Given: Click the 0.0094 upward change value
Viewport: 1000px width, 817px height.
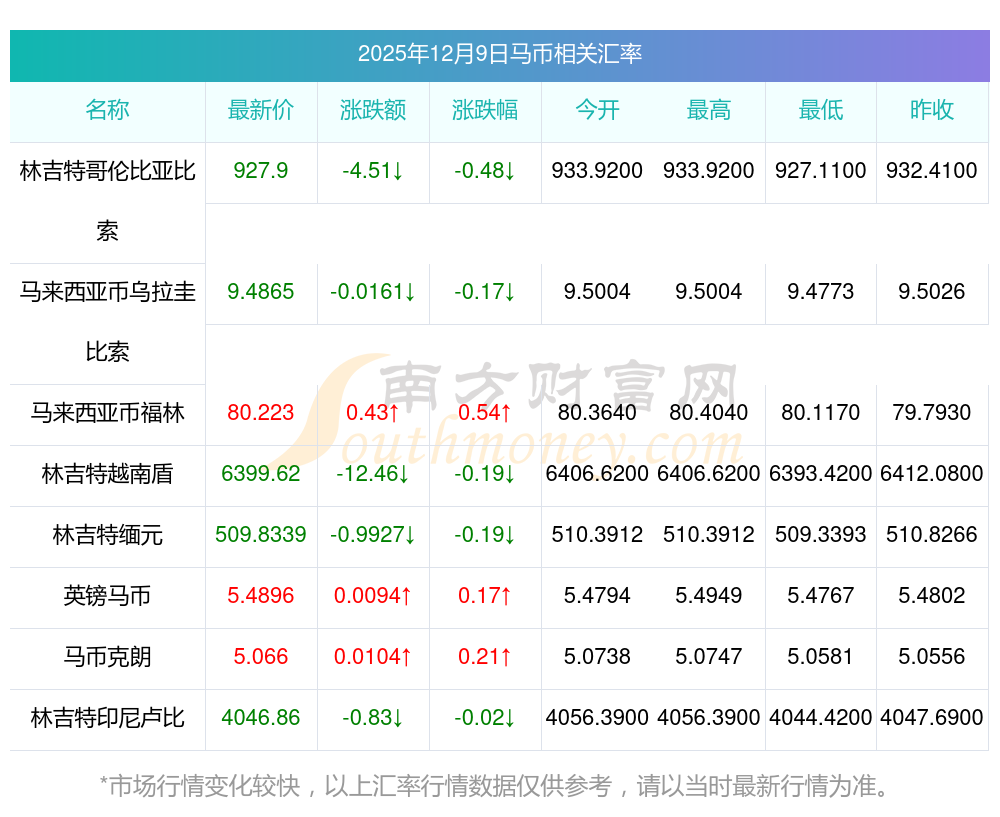Looking at the screenshot, I should [x=373, y=596].
